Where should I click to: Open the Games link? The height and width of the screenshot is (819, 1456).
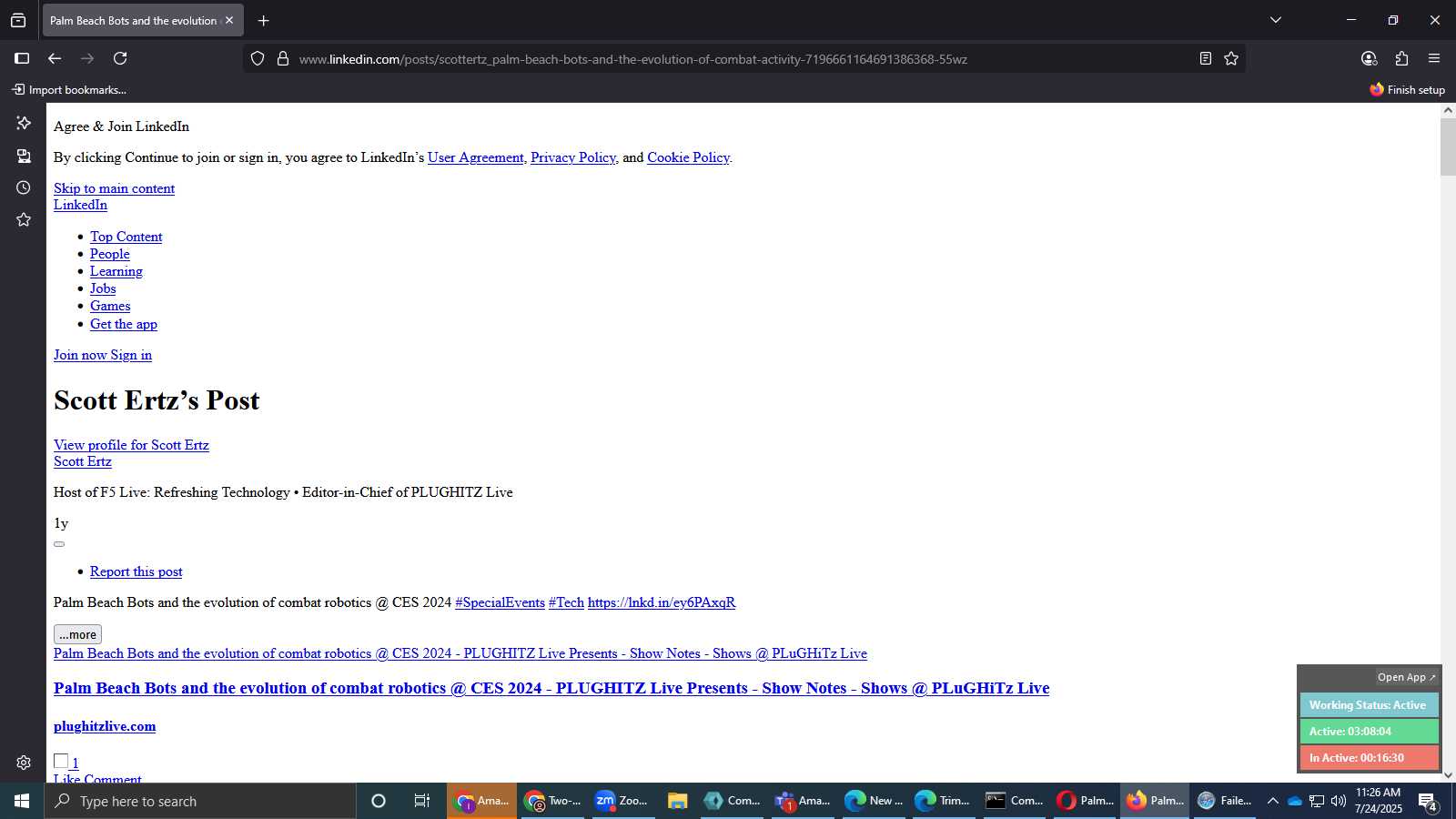pyautogui.click(x=110, y=306)
